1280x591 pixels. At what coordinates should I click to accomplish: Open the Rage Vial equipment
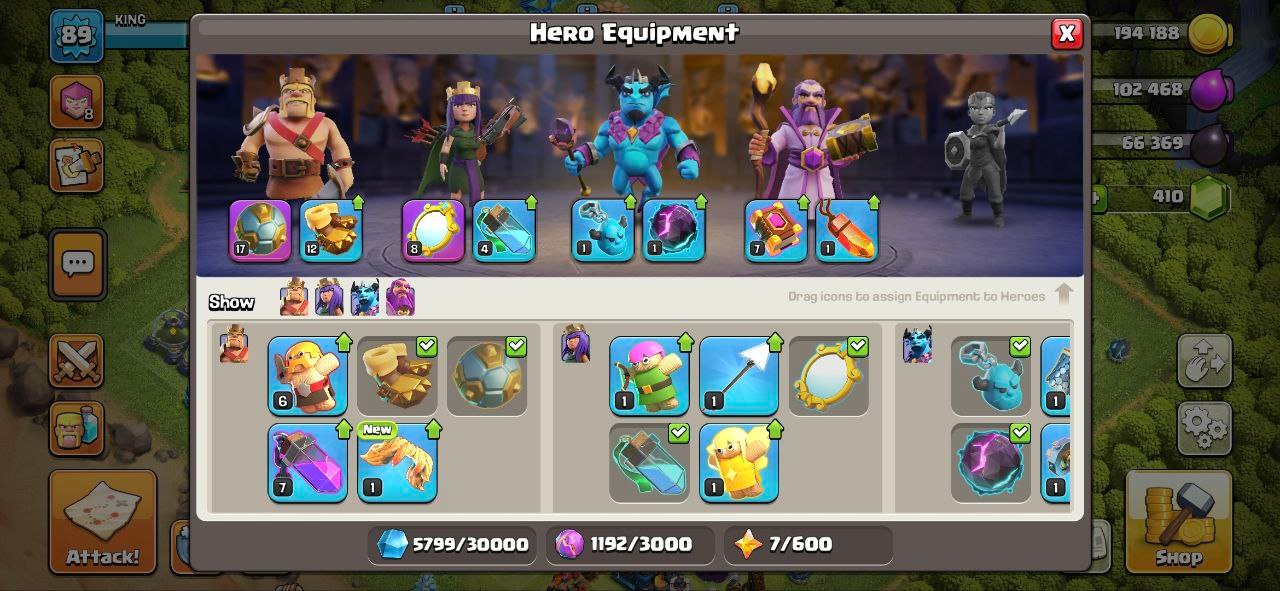[307, 462]
